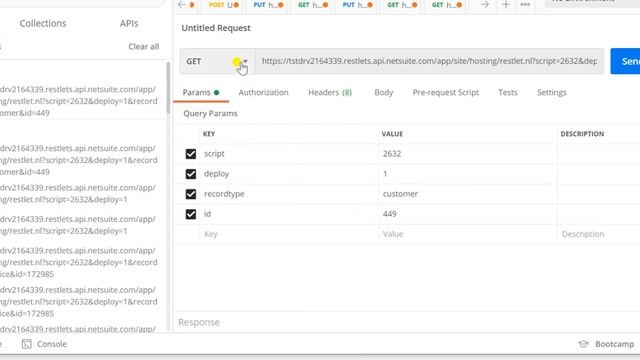Click the value 2632

(x=392, y=154)
